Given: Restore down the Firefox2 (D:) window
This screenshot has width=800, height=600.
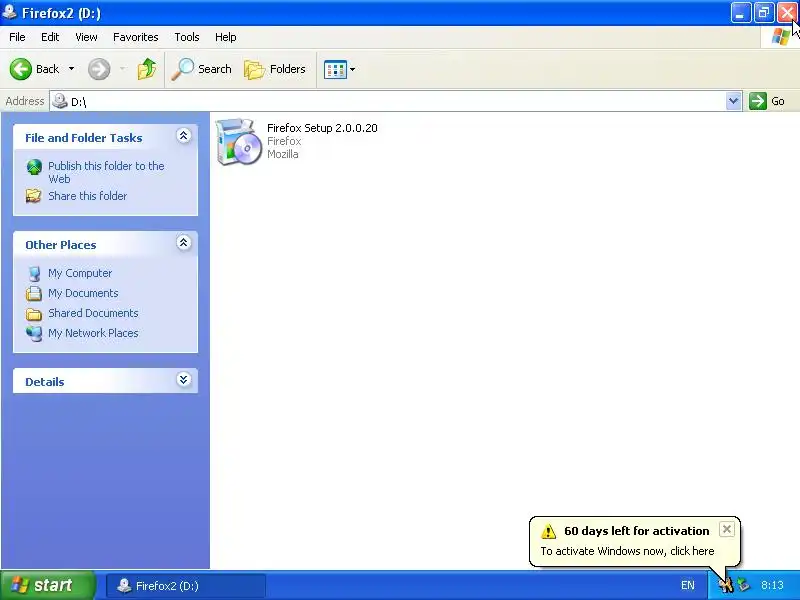Looking at the screenshot, I should click(x=764, y=13).
